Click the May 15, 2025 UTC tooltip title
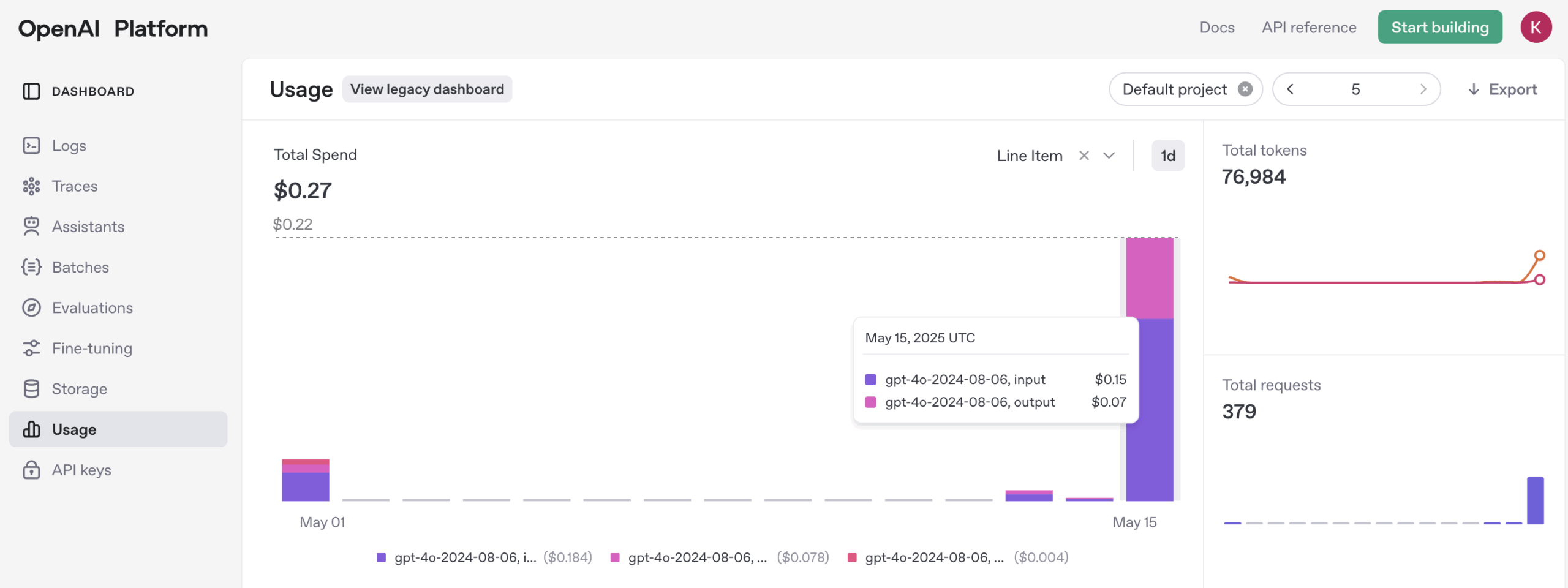This screenshot has width=1568, height=588. (x=920, y=337)
